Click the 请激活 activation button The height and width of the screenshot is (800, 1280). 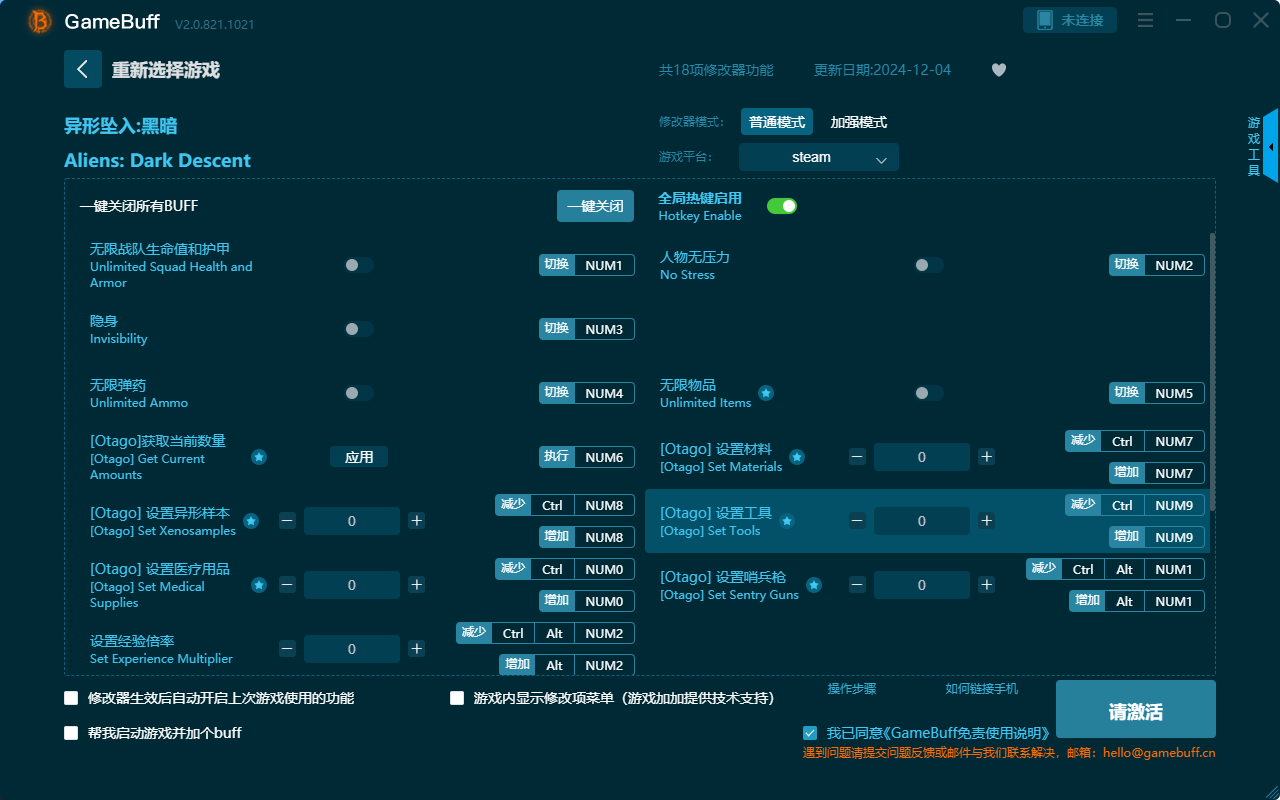(1135, 709)
